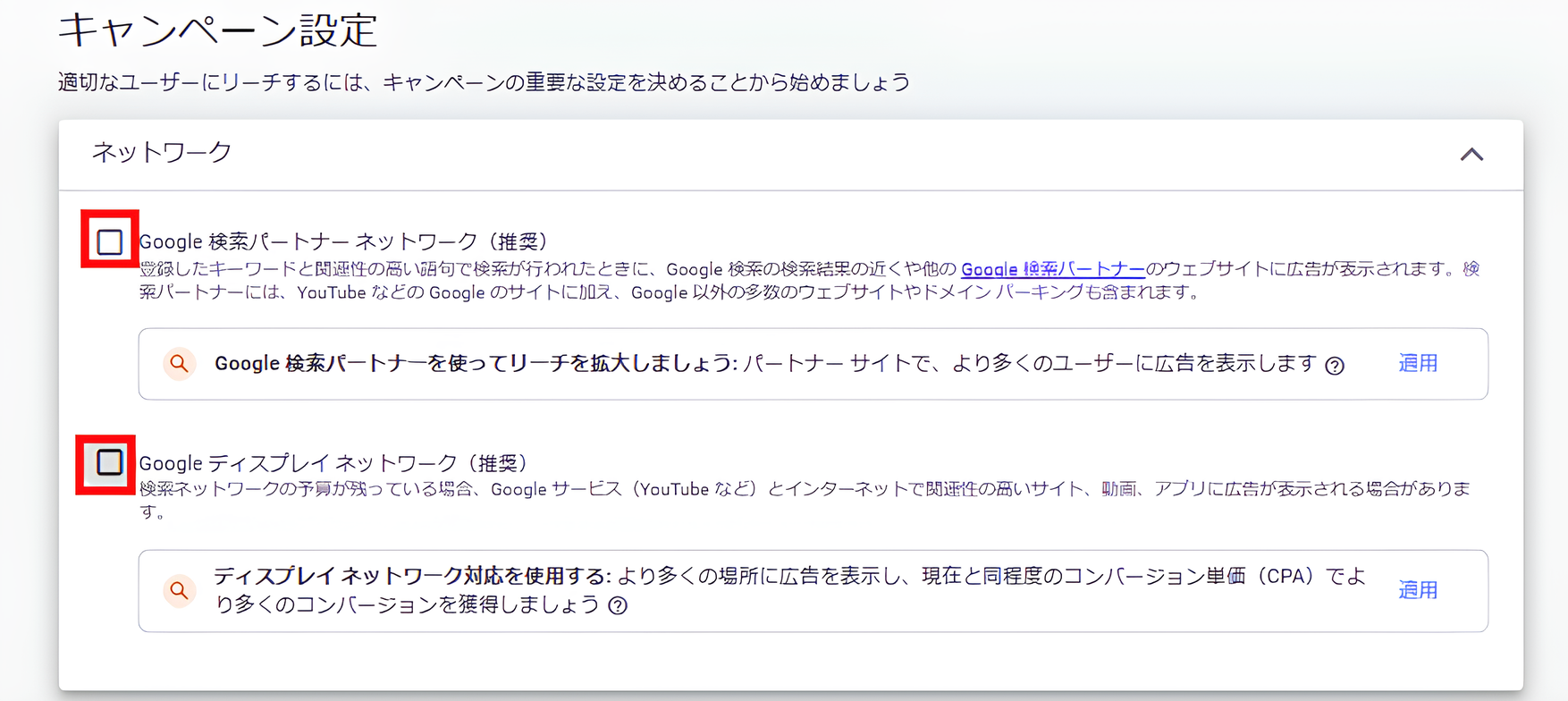Click the Google 検索パートナー ネットワーク（推奨） label
The width and height of the screenshot is (1568, 701).
point(344,241)
